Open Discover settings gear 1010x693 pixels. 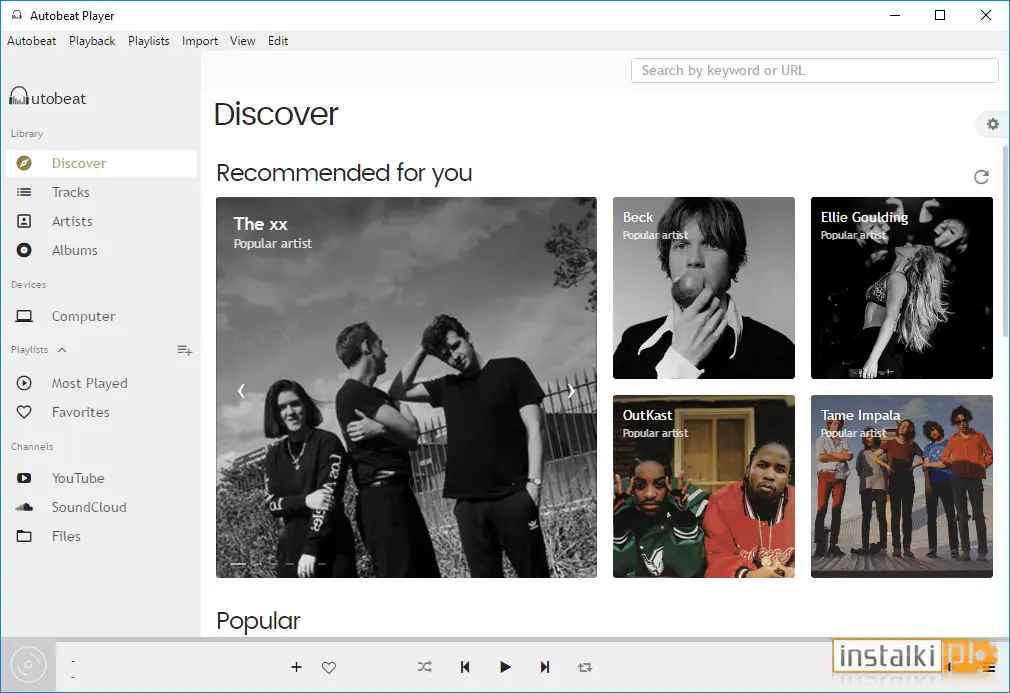[993, 124]
